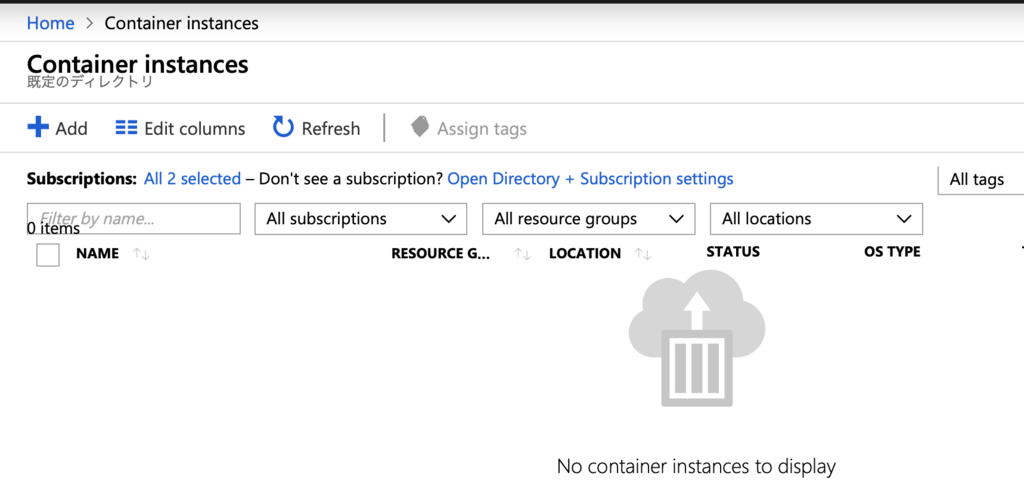Open the All resource groups dropdown

point(588,219)
